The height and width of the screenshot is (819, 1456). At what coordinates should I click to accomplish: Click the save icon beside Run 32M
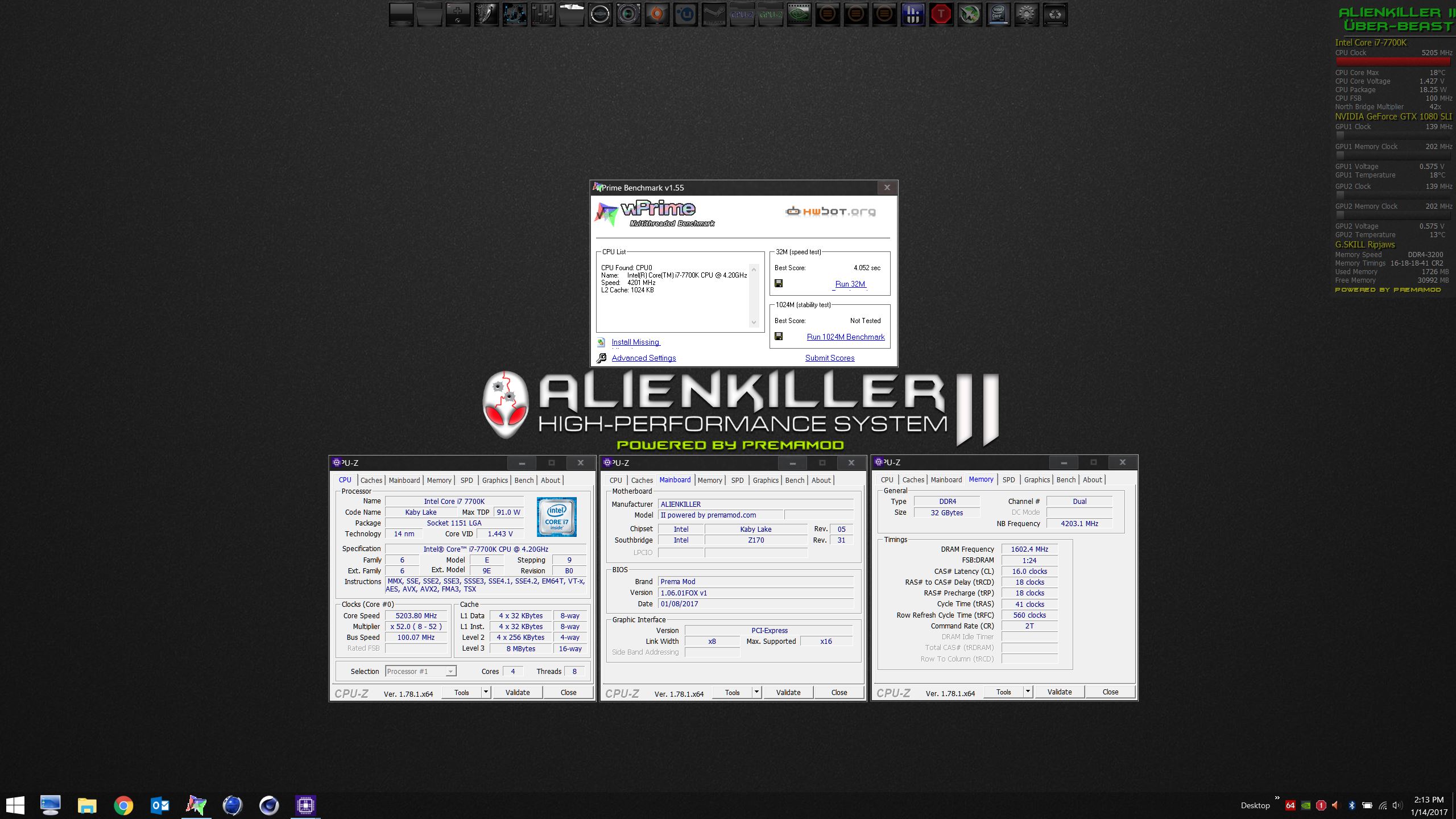779,283
